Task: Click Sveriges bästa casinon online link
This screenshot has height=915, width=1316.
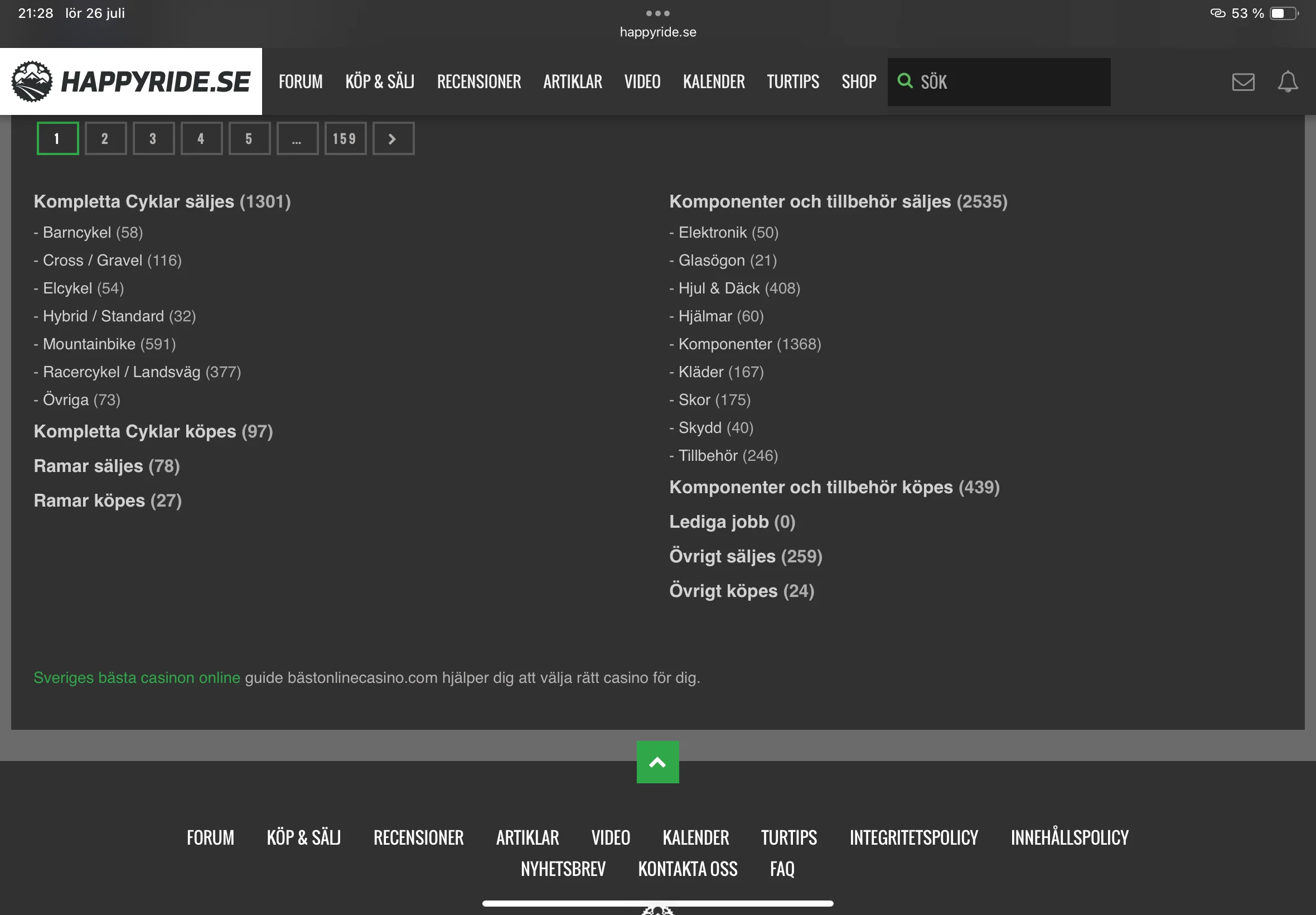Action: pos(137,678)
